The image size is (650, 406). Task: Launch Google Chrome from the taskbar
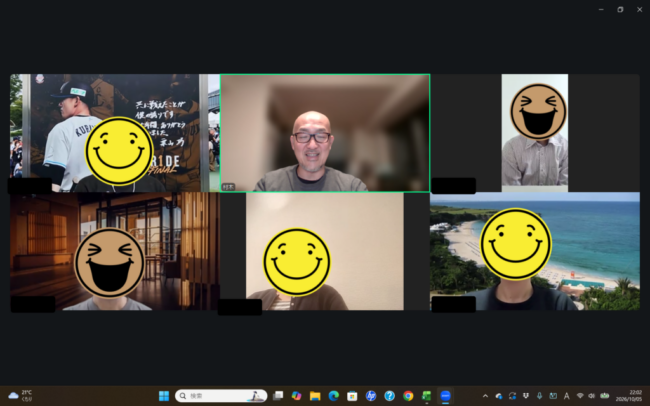[x=408, y=396]
